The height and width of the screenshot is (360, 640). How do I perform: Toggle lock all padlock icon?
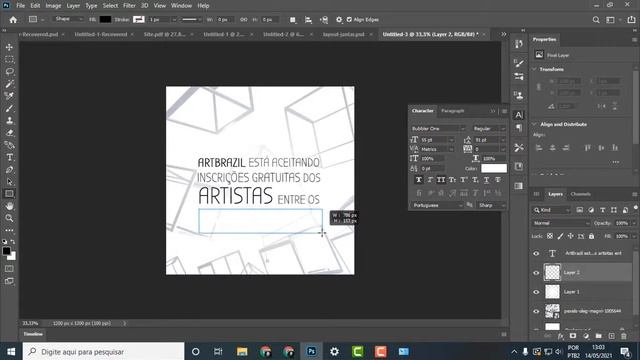591,236
